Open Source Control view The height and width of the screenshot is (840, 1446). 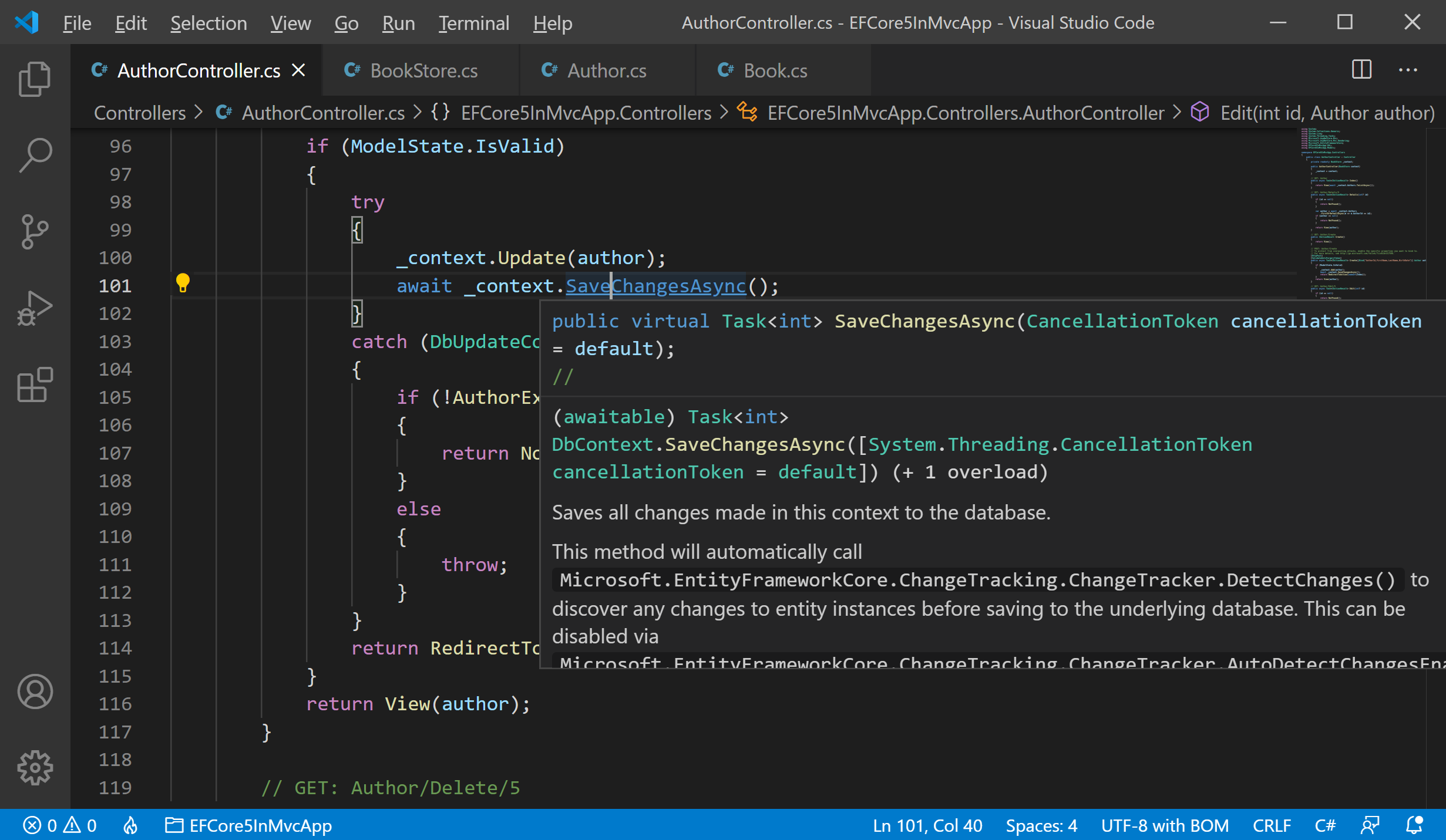pos(35,231)
